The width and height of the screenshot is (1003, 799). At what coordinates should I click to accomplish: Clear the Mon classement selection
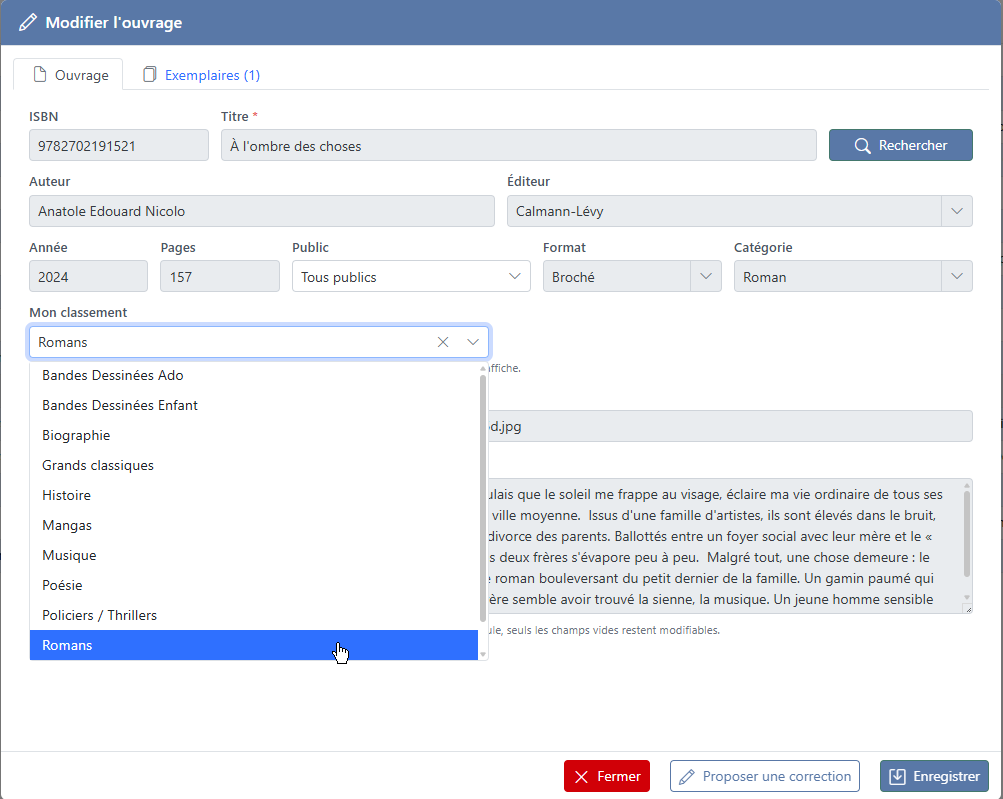pyautogui.click(x=443, y=342)
